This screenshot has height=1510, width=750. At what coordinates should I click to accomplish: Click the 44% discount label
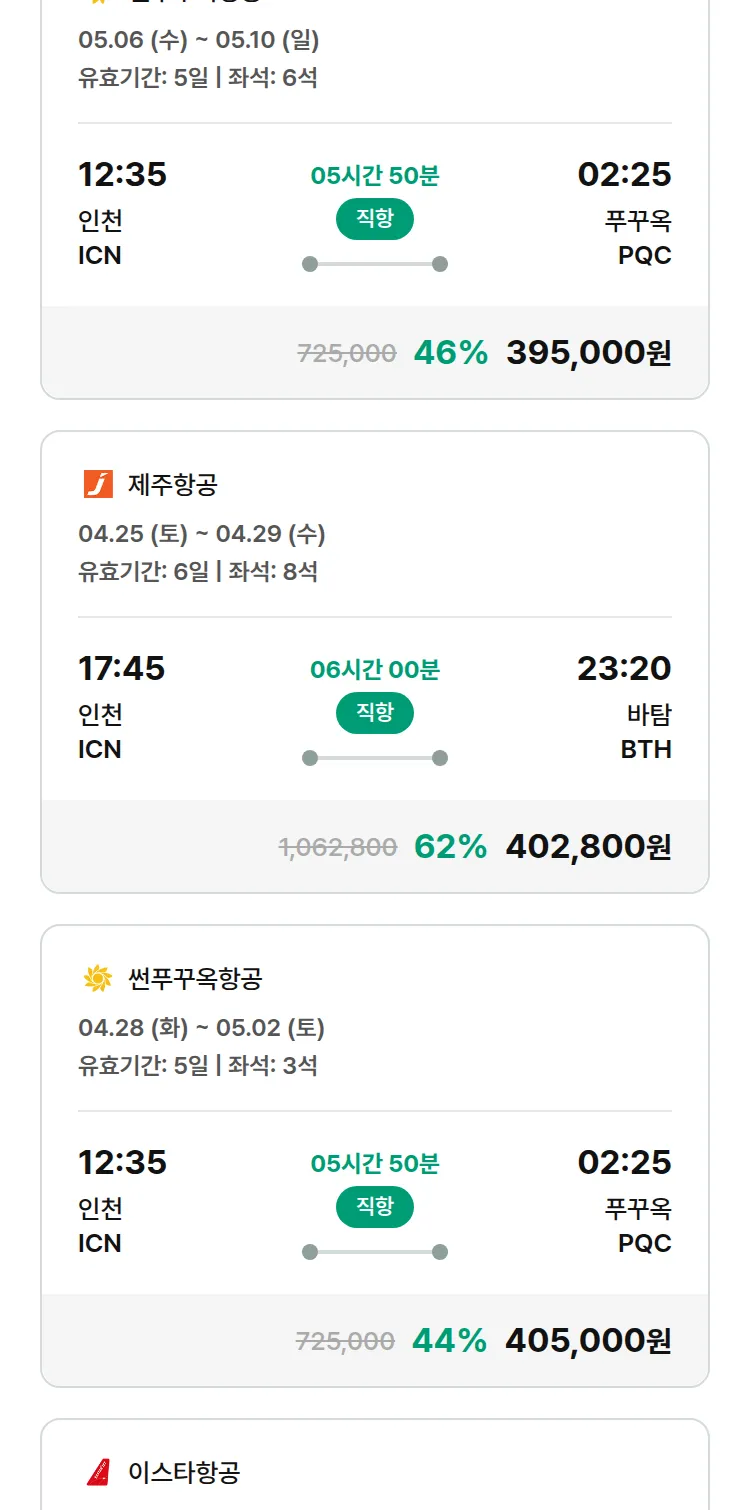450,1341
